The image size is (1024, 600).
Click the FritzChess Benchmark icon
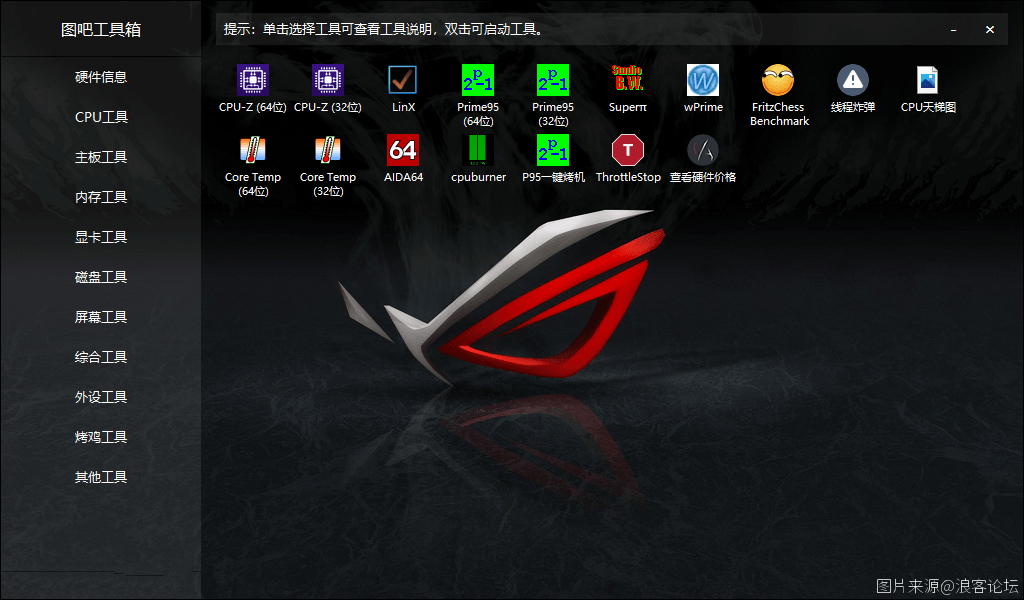[778, 80]
